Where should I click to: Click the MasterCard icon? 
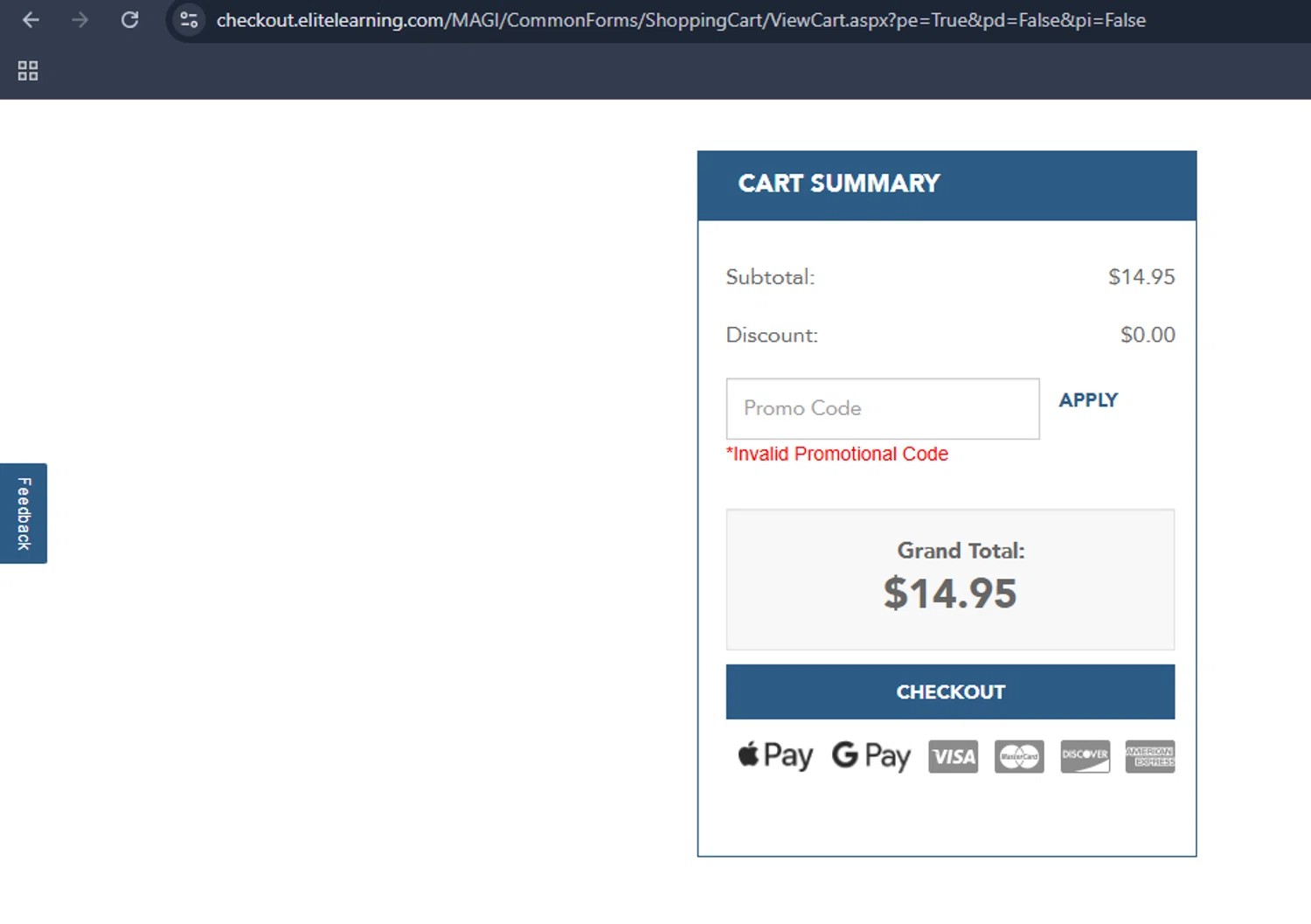coord(1019,756)
